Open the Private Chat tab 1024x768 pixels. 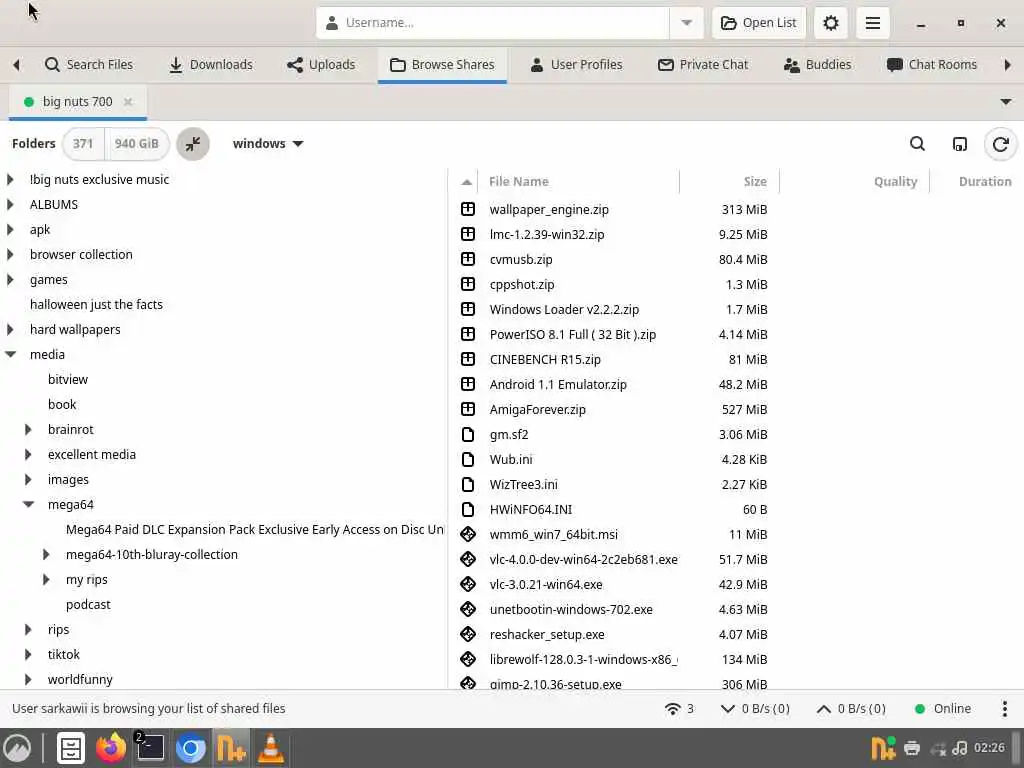click(703, 65)
